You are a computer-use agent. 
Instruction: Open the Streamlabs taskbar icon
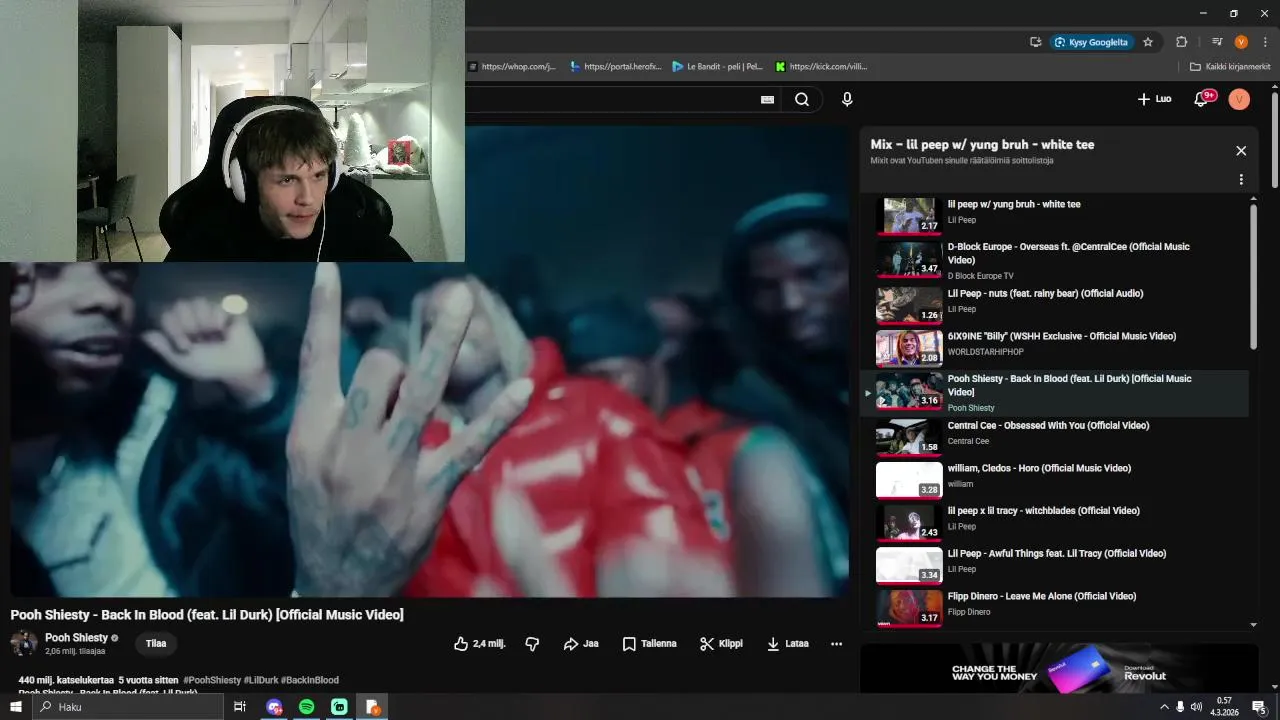click(x=340, y=707)
